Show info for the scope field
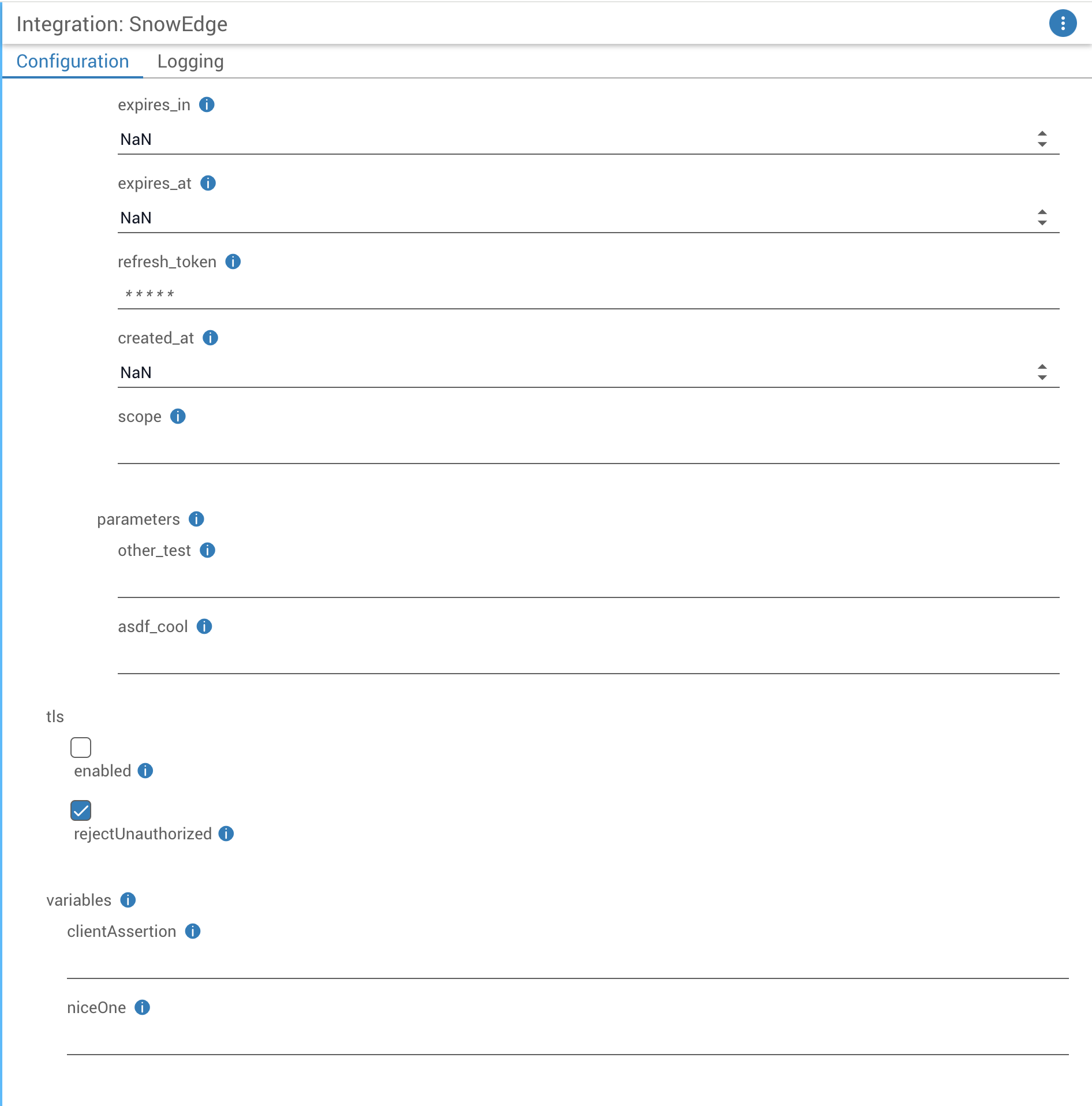 coord(178,416)
